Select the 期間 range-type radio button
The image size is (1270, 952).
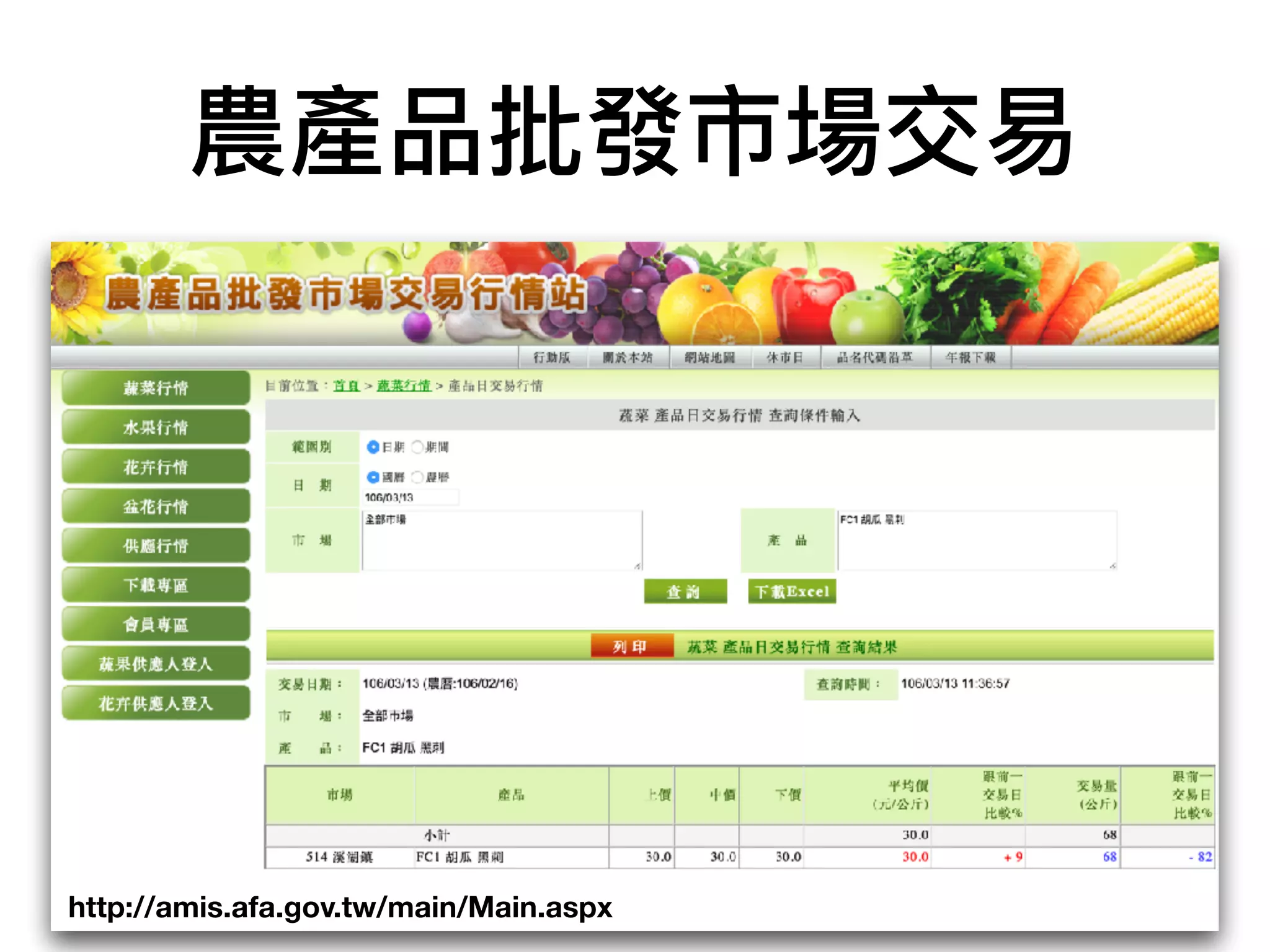coord(417,447)
